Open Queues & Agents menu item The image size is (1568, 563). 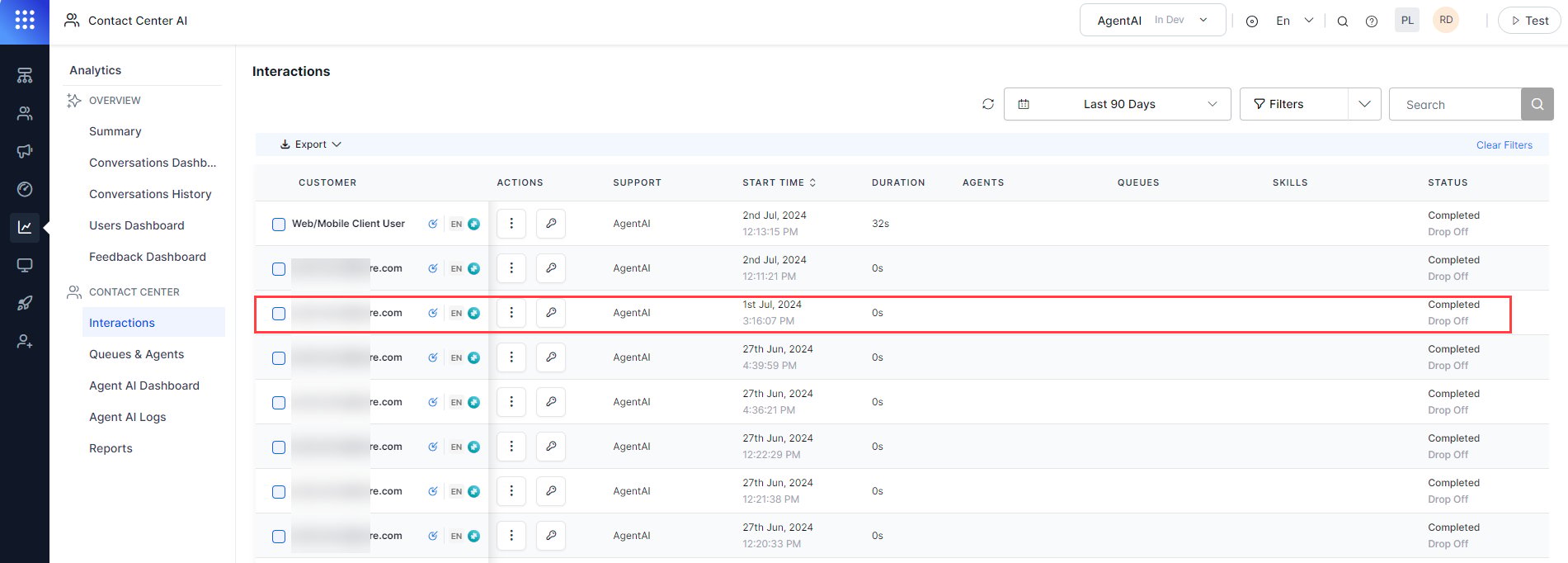pos(136,354)
